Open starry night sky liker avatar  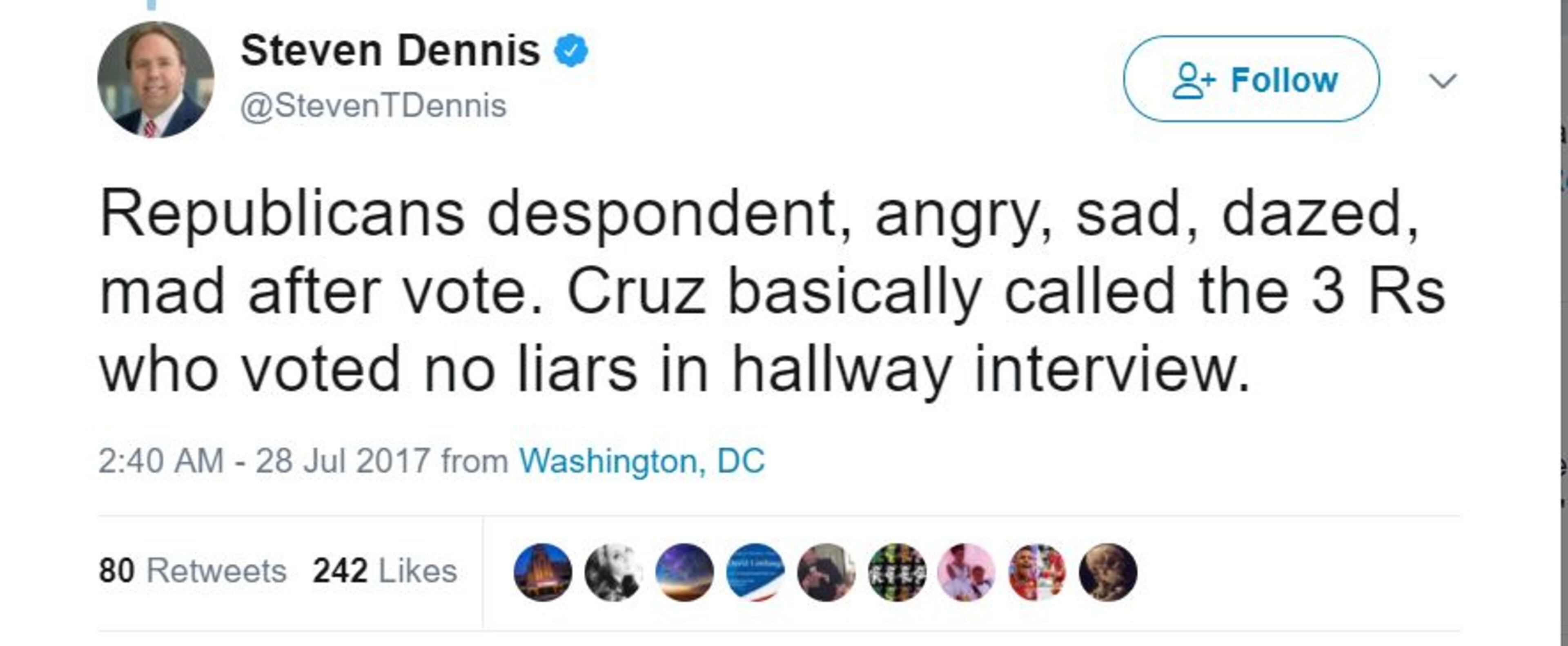[684, 572]
